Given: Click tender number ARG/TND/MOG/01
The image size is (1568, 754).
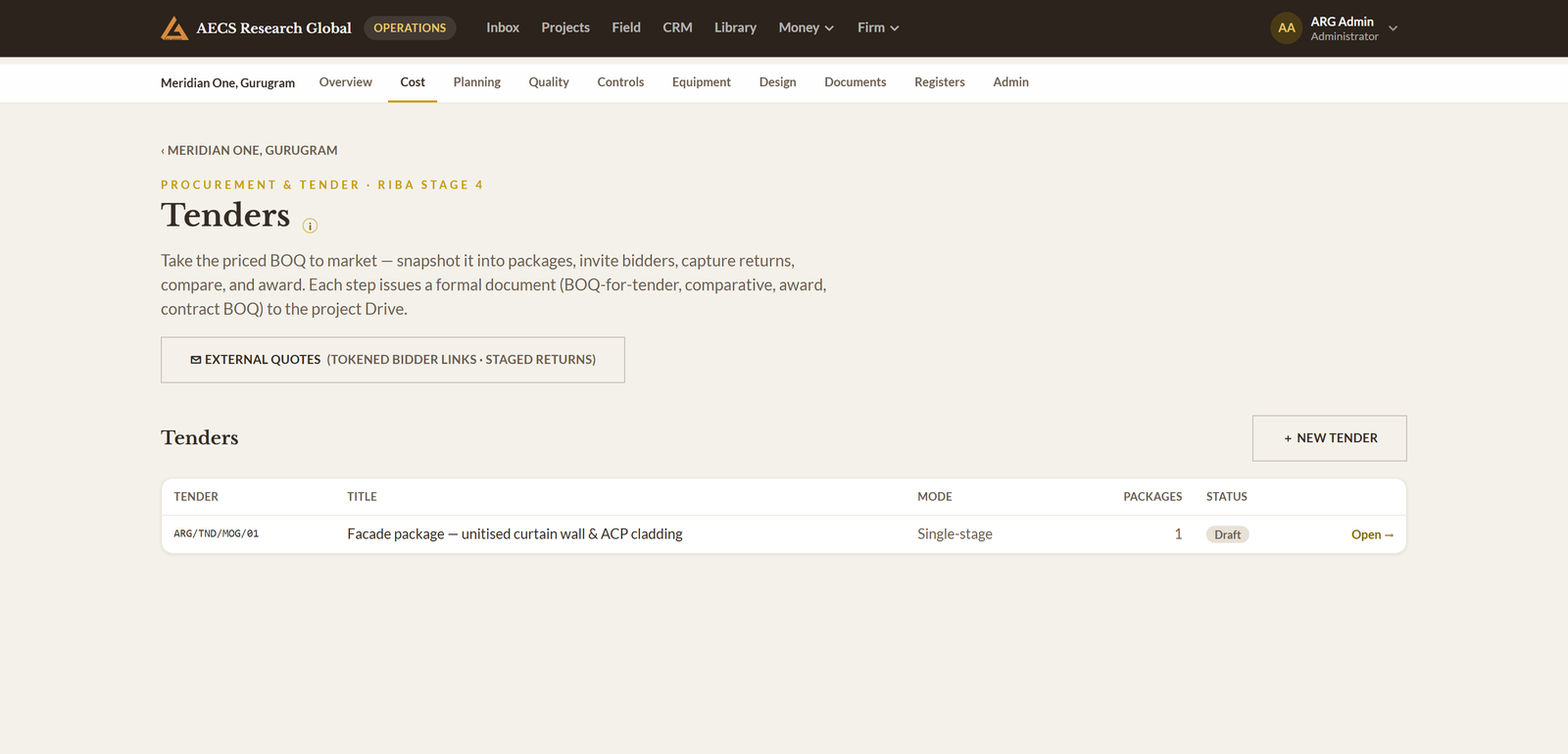Looking at the screenshot, I should [x=217, y=534].
